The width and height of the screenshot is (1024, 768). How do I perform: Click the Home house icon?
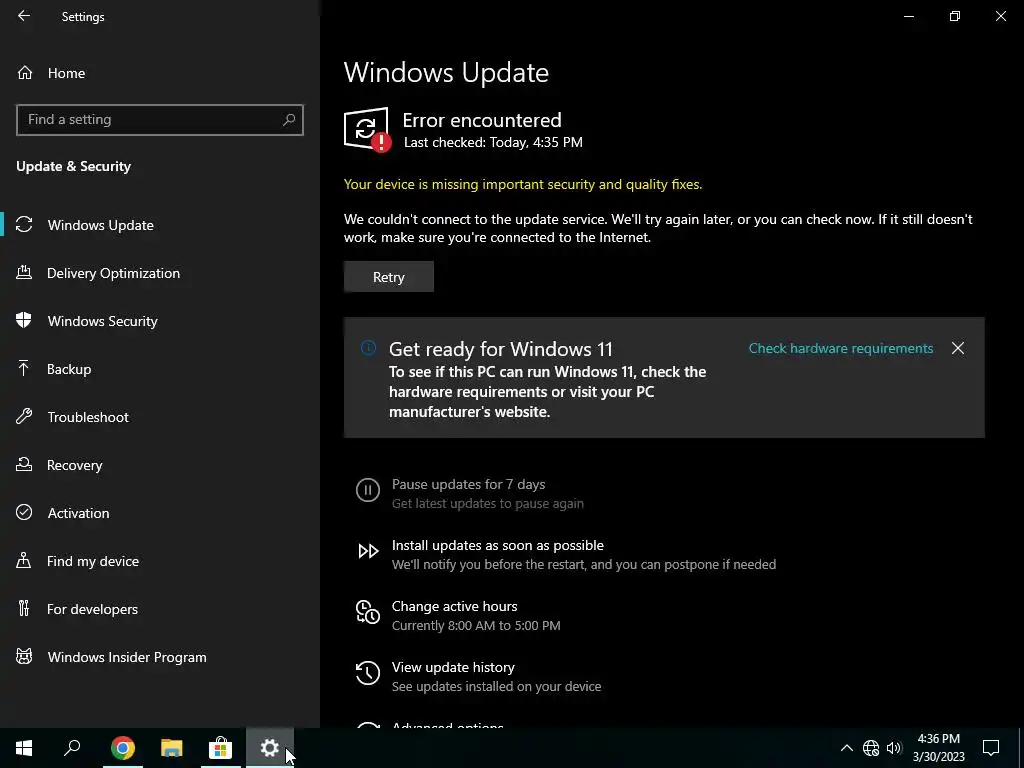click(x=25, y=73)
